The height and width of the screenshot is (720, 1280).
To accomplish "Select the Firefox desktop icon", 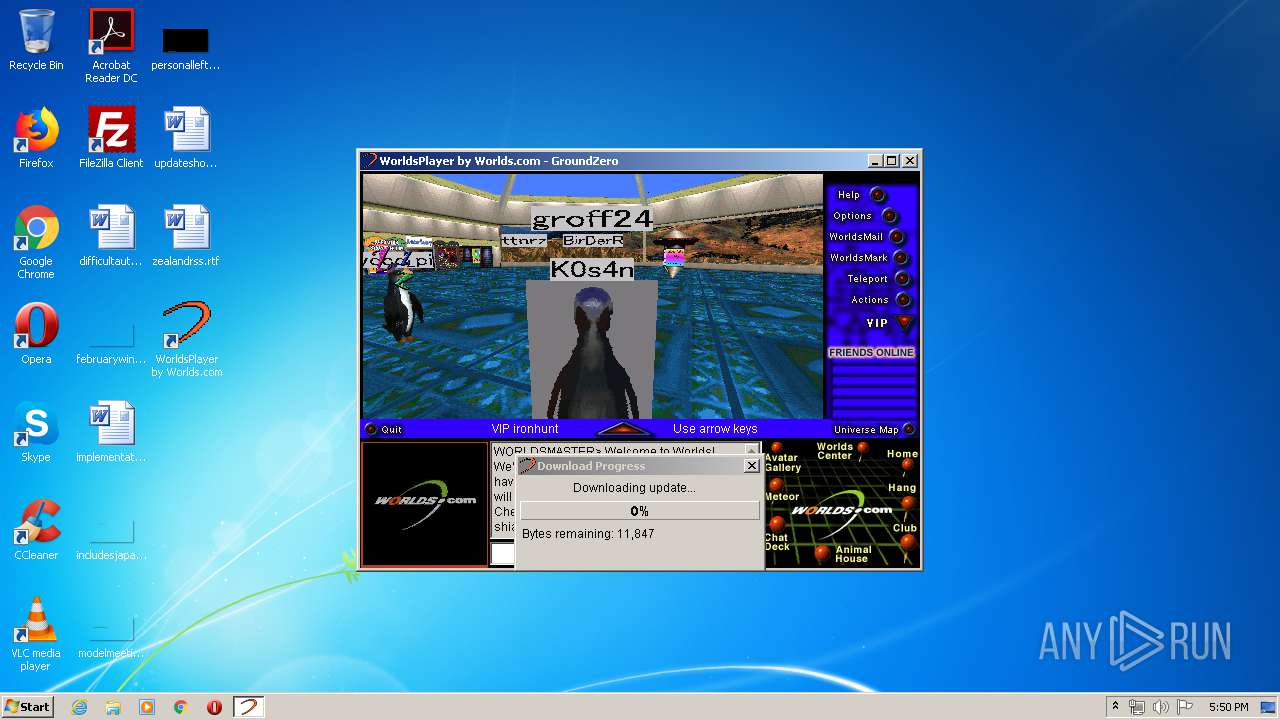I will [36, 138].
